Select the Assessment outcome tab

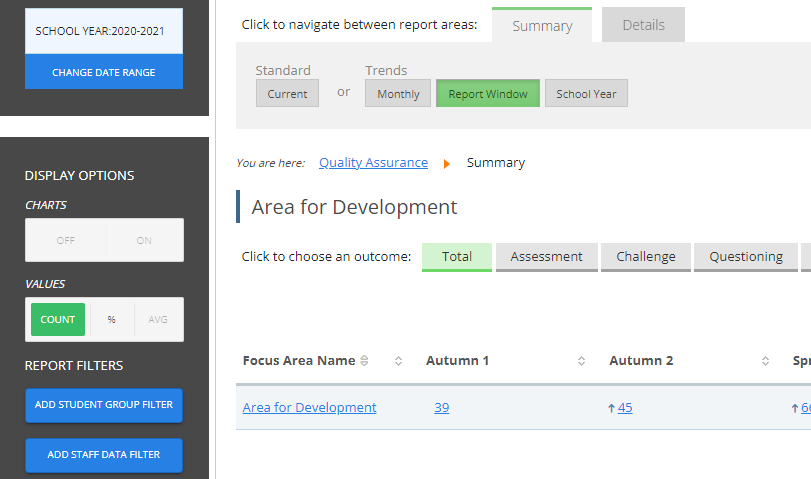(546, 257)
